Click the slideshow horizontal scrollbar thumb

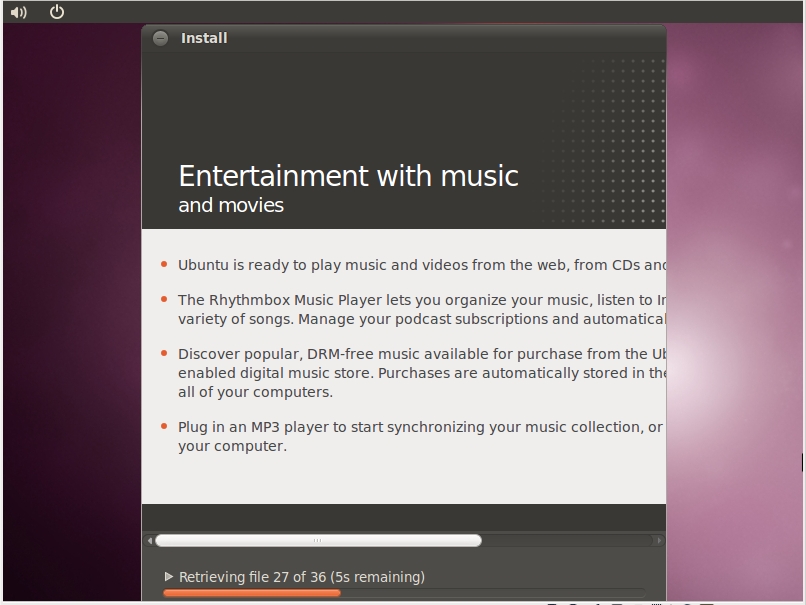tap(318, 540)
